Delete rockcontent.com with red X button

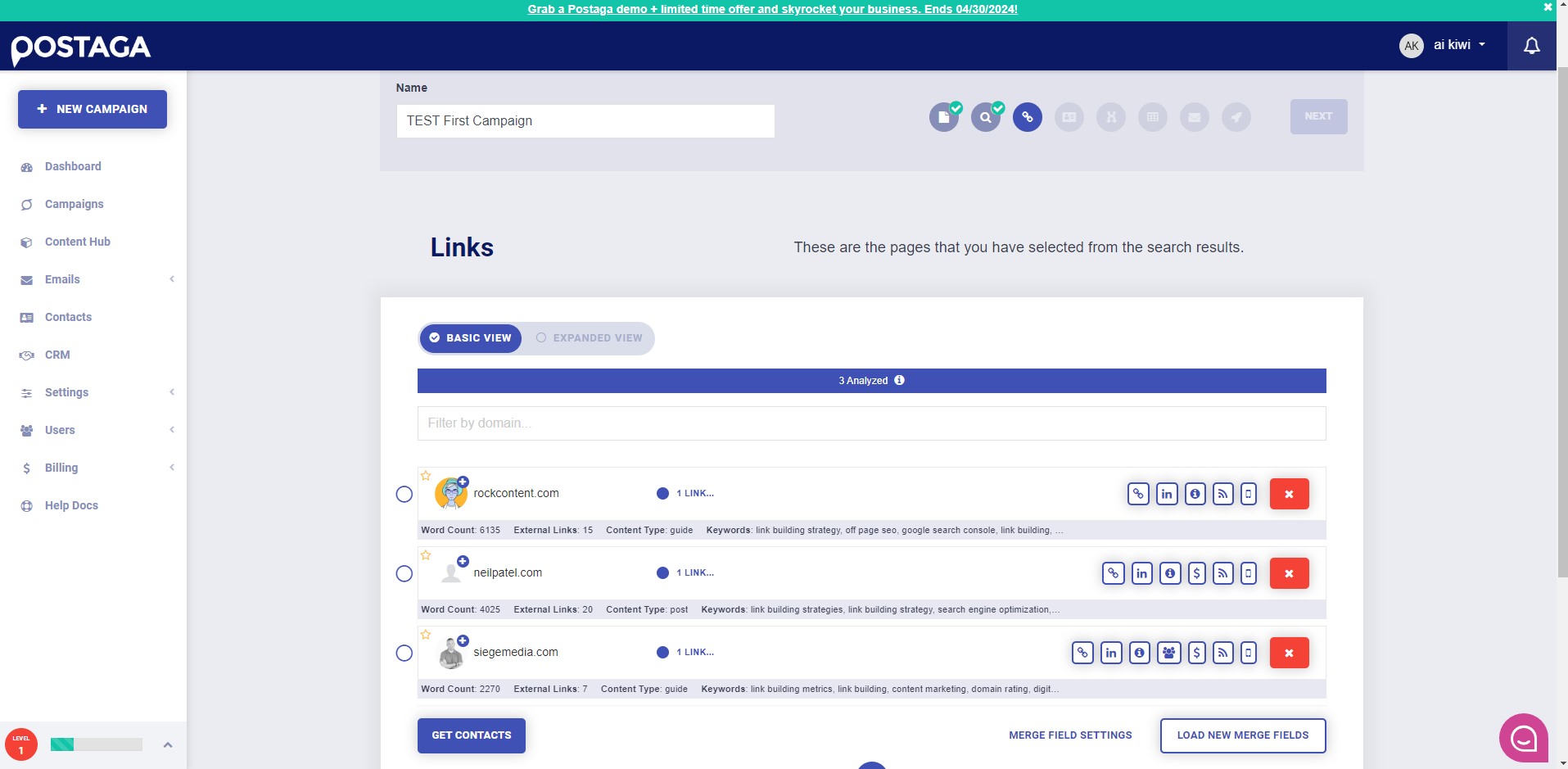coord(1289,494)
